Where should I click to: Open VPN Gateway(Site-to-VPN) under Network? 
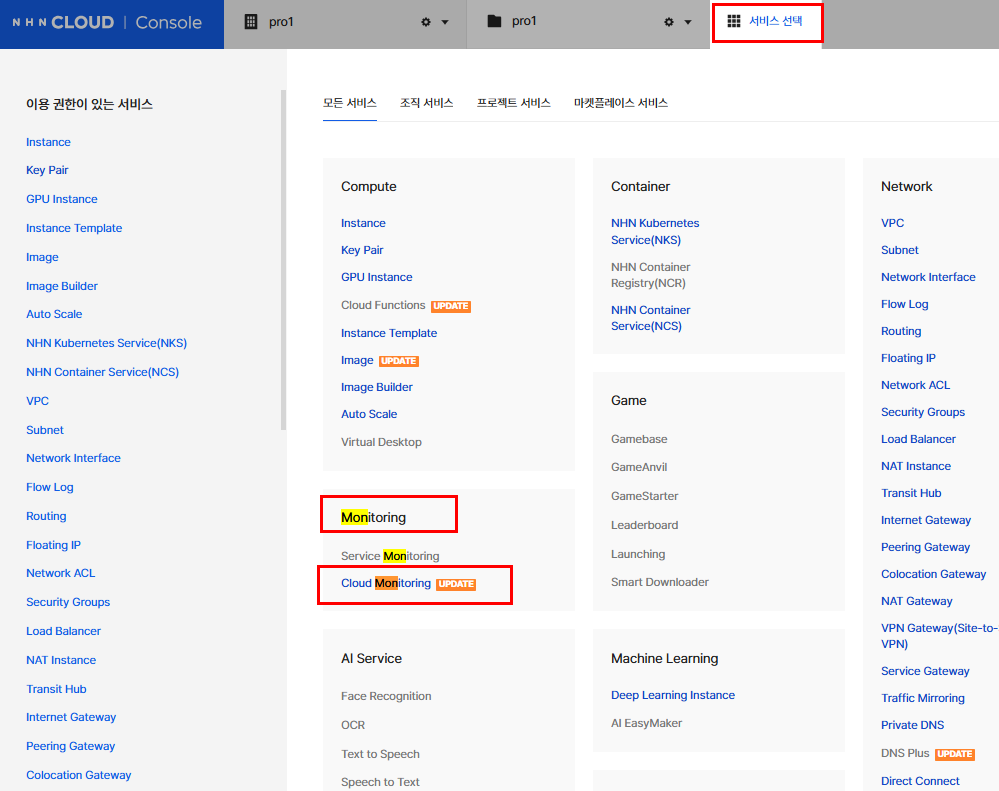coord(939,636)
